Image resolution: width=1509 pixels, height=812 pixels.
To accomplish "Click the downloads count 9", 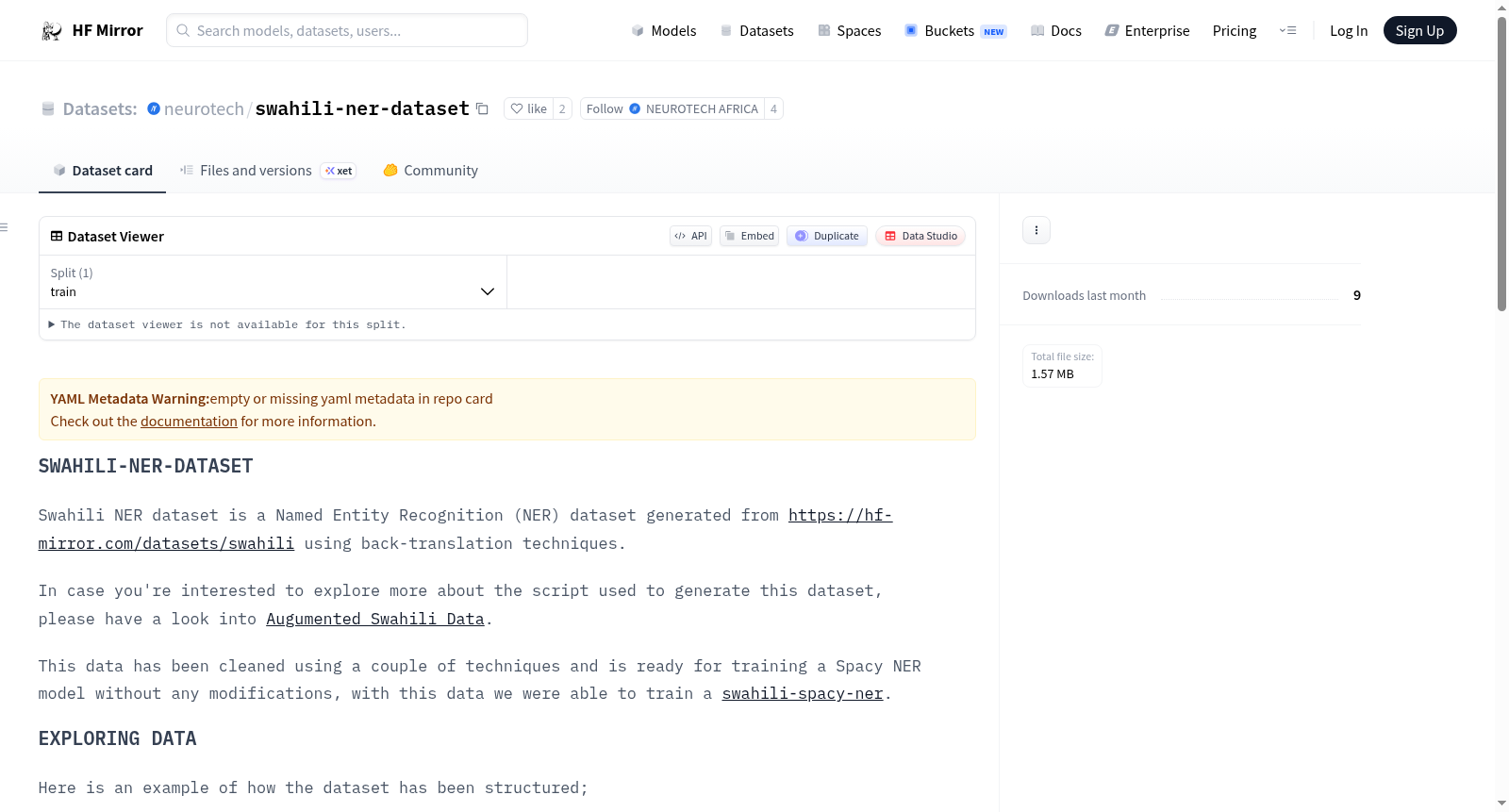I will coord(1357,295).
